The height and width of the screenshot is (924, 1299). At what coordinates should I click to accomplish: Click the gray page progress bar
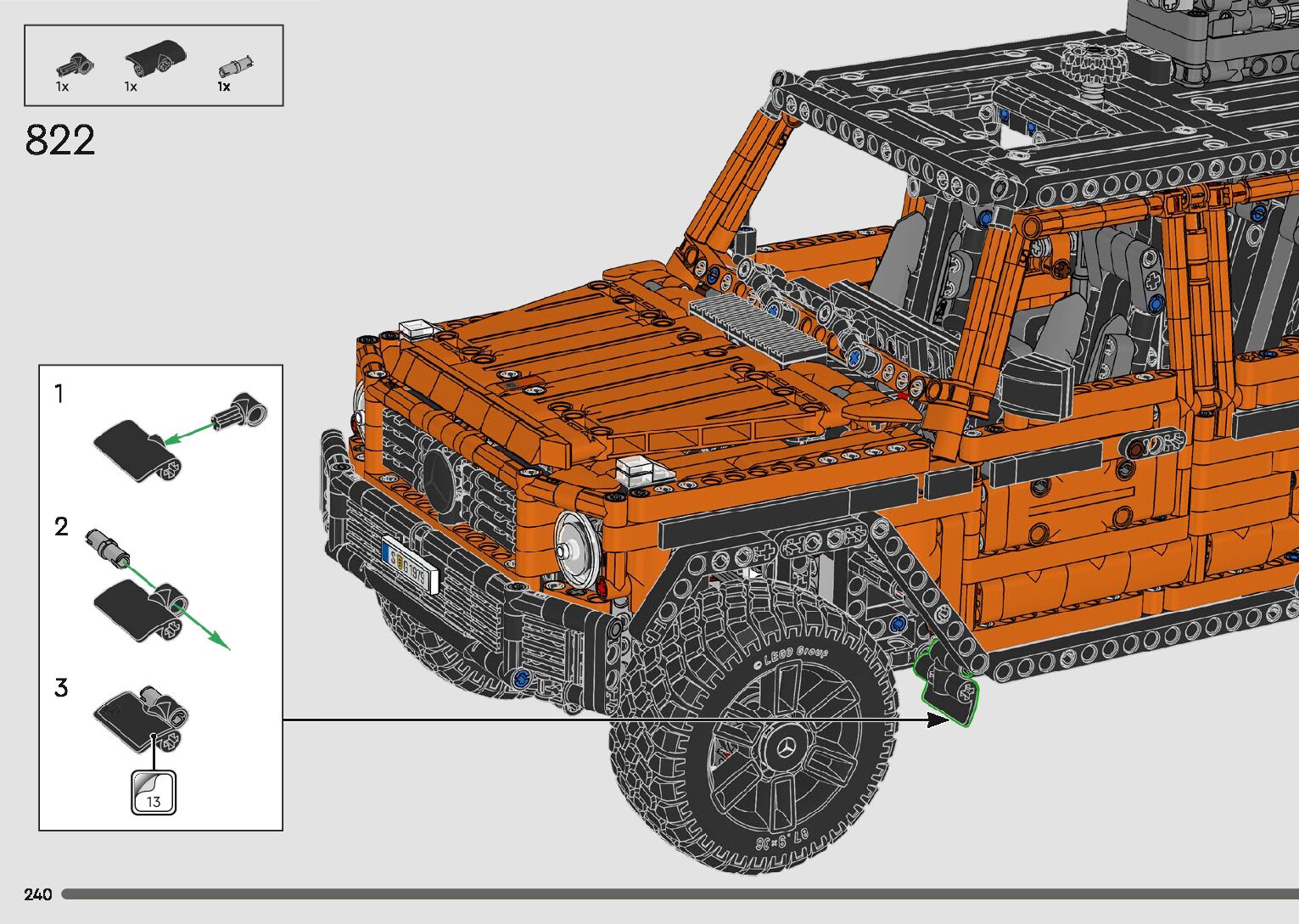[679, 894]
